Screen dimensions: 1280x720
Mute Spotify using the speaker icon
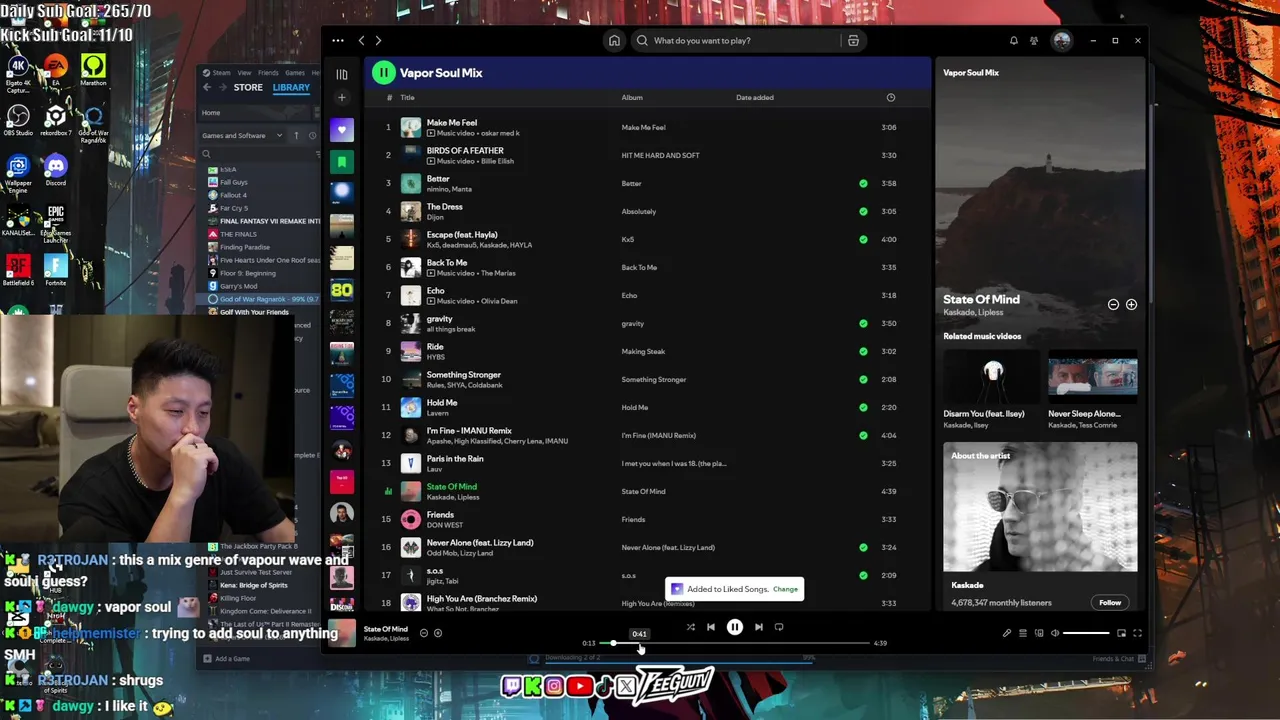pos(1054,633)
